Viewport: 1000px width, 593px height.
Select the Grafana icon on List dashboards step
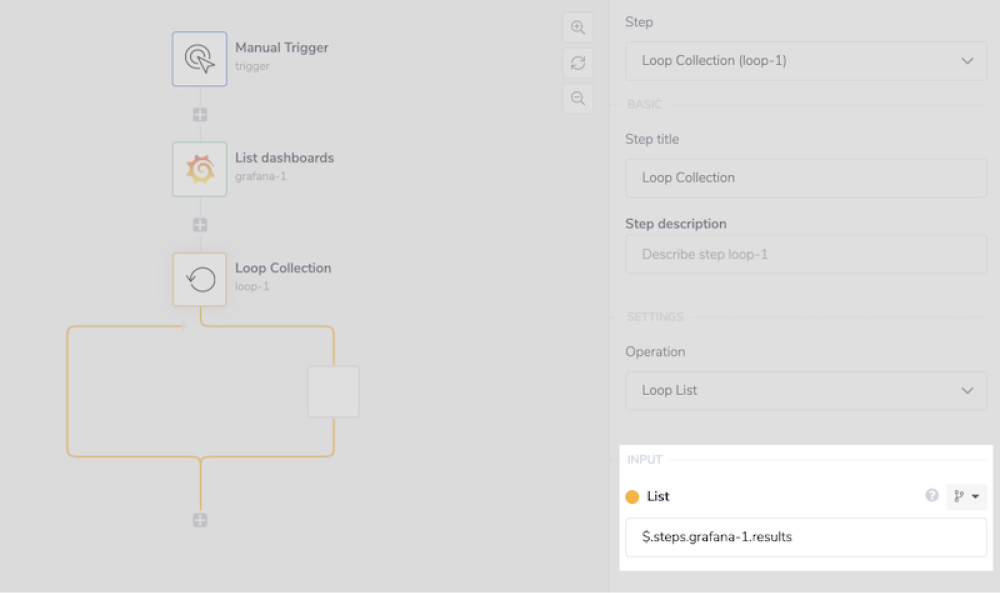[199, 168]
